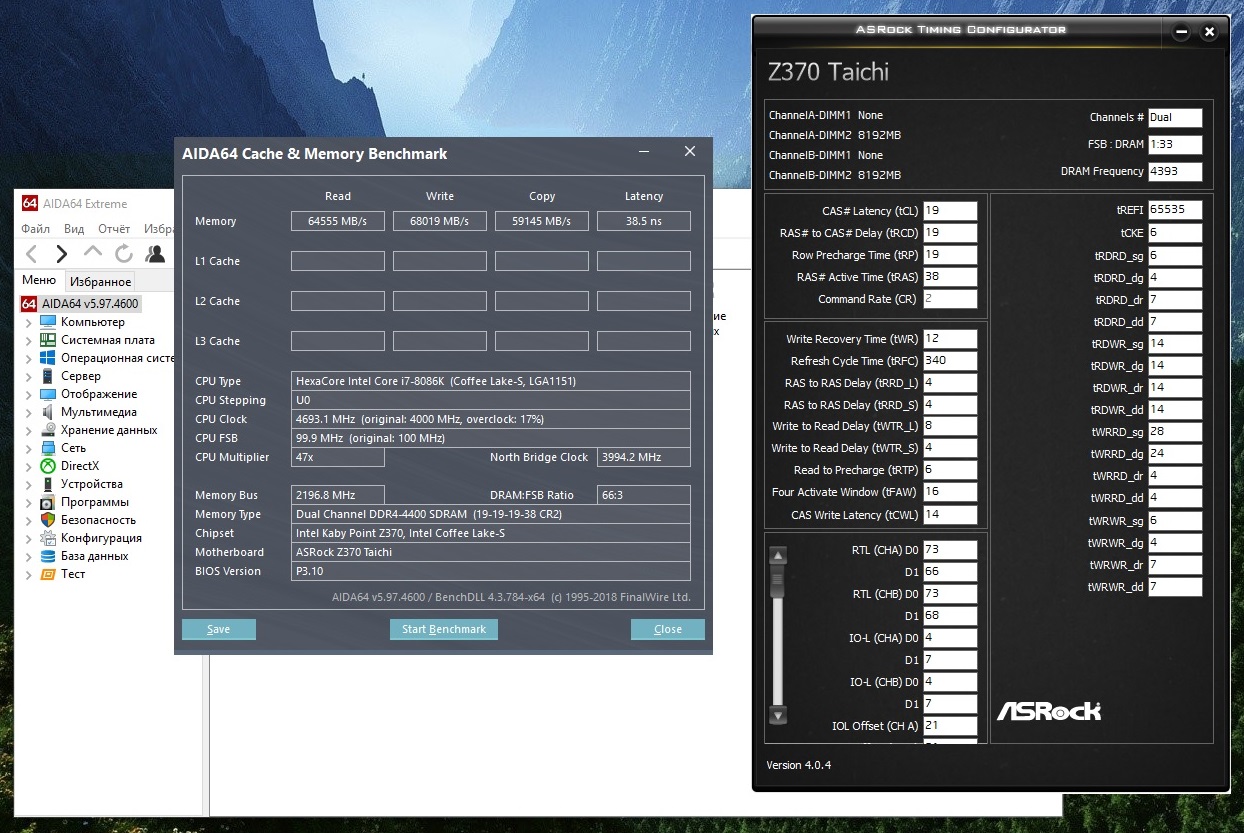Click the AIDA64 back navigation arrow
The image size is (1244, 833).
(x=32, y=254)
